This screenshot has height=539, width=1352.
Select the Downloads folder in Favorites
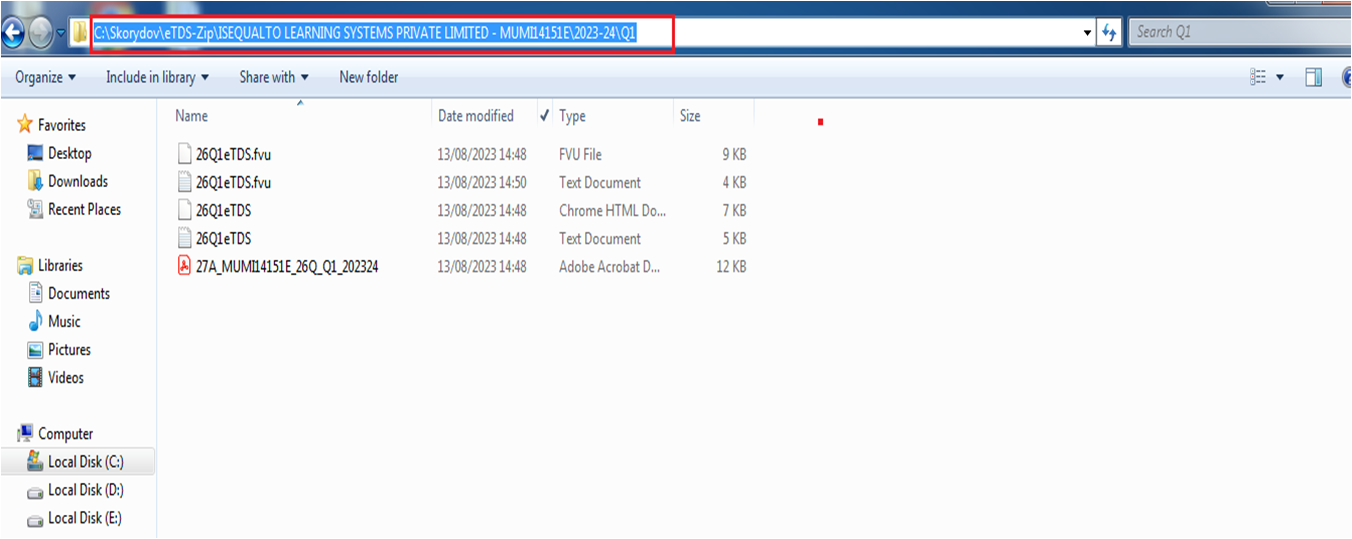[x=77, y=181]
